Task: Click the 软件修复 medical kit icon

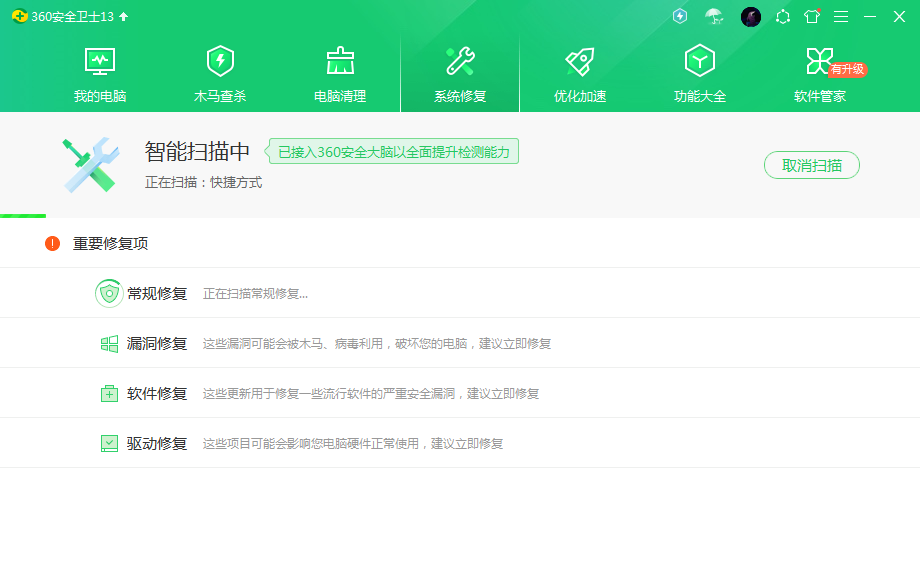Action: click(x=109, y=394)
